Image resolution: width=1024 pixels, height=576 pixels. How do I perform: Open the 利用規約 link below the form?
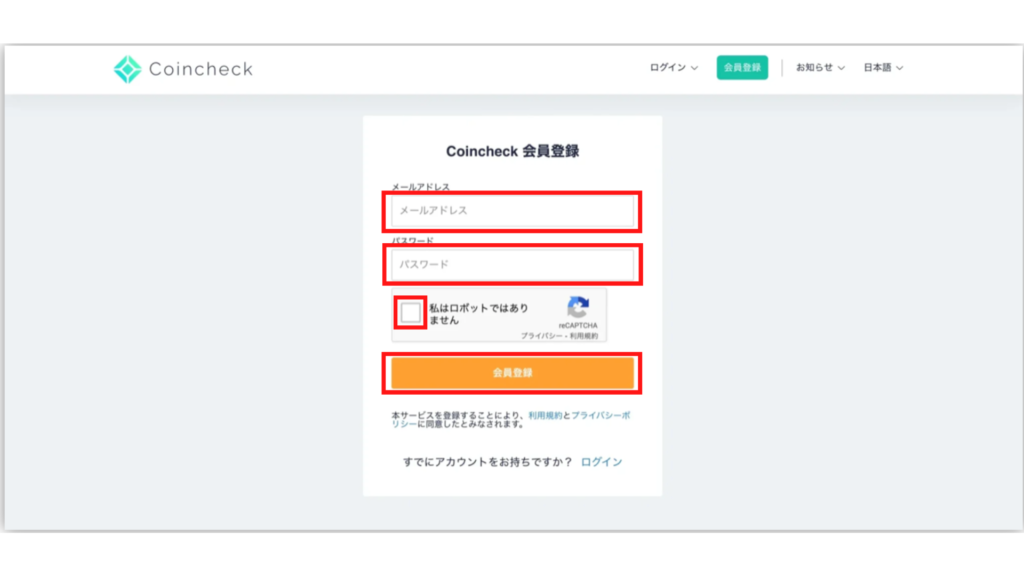coord(545,415)
